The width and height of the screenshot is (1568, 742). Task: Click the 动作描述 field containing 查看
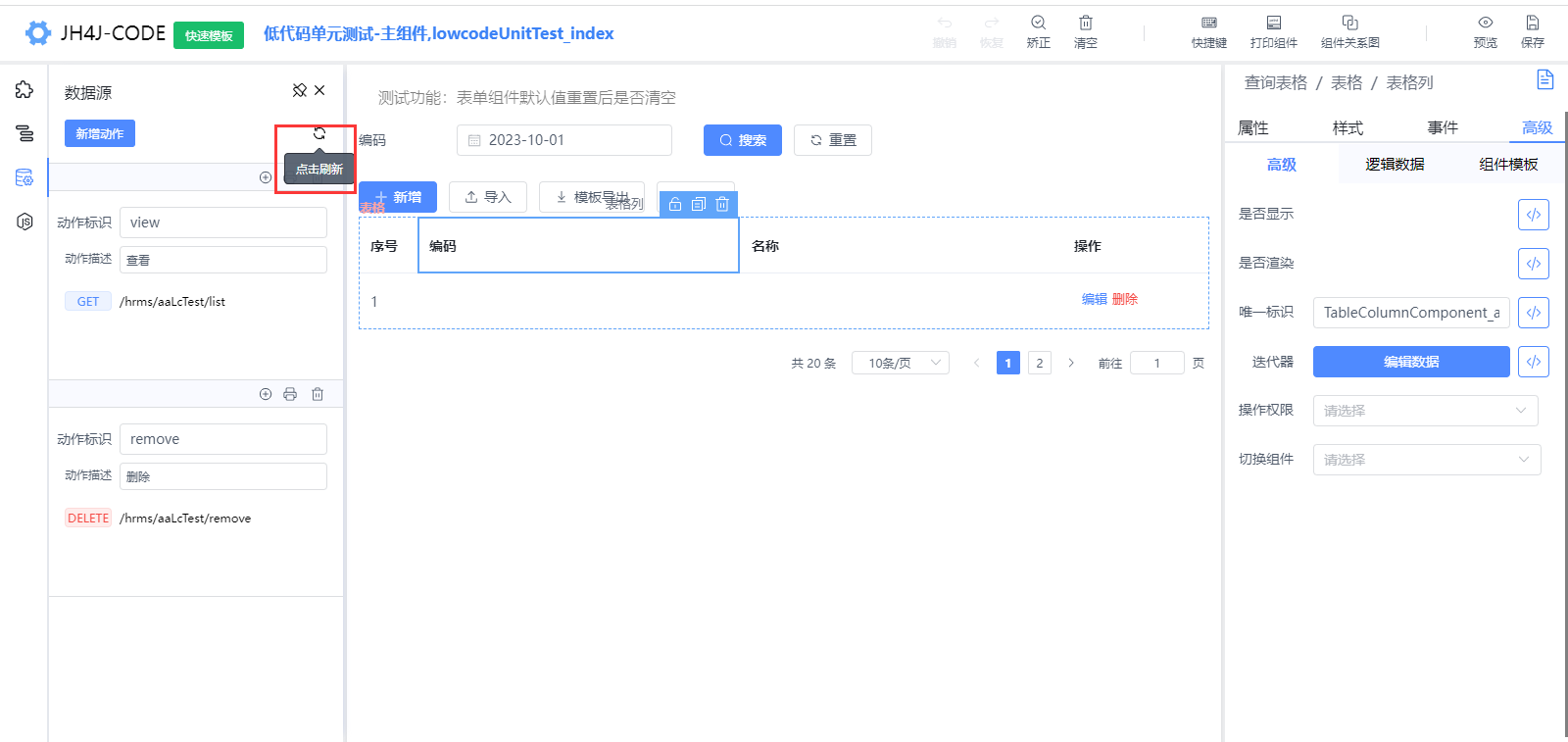223,260
